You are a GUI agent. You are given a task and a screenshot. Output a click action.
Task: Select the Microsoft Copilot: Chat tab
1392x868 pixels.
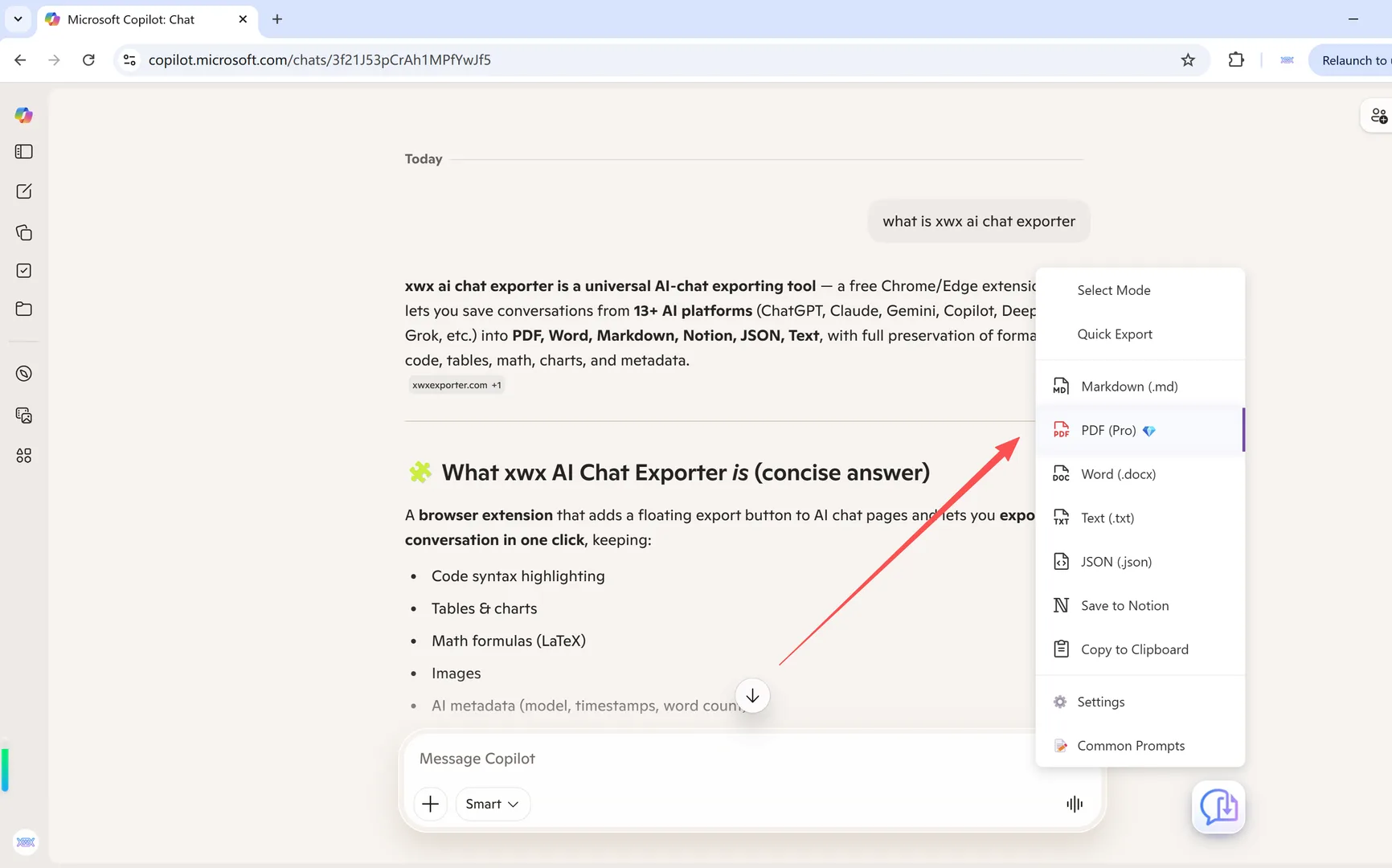(147, 19)
